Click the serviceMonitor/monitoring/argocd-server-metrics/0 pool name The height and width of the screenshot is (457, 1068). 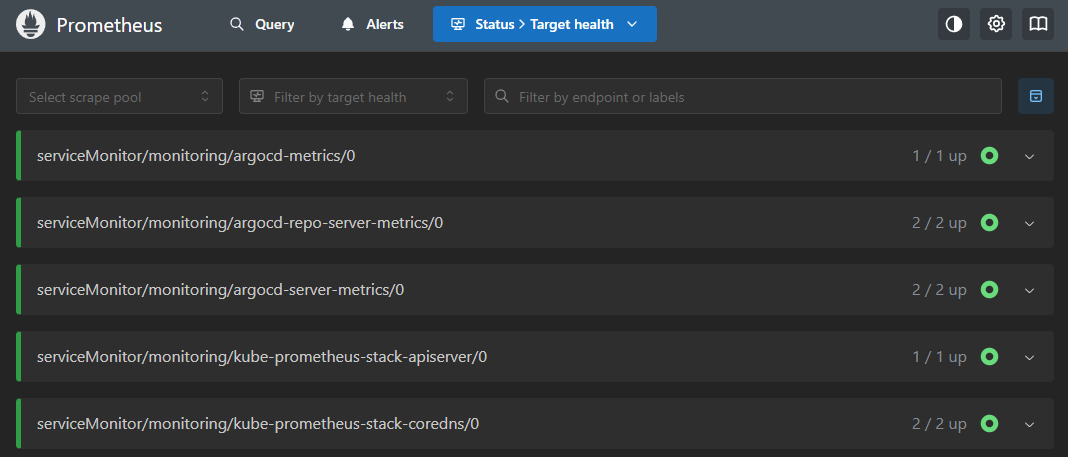click(221, 289)
